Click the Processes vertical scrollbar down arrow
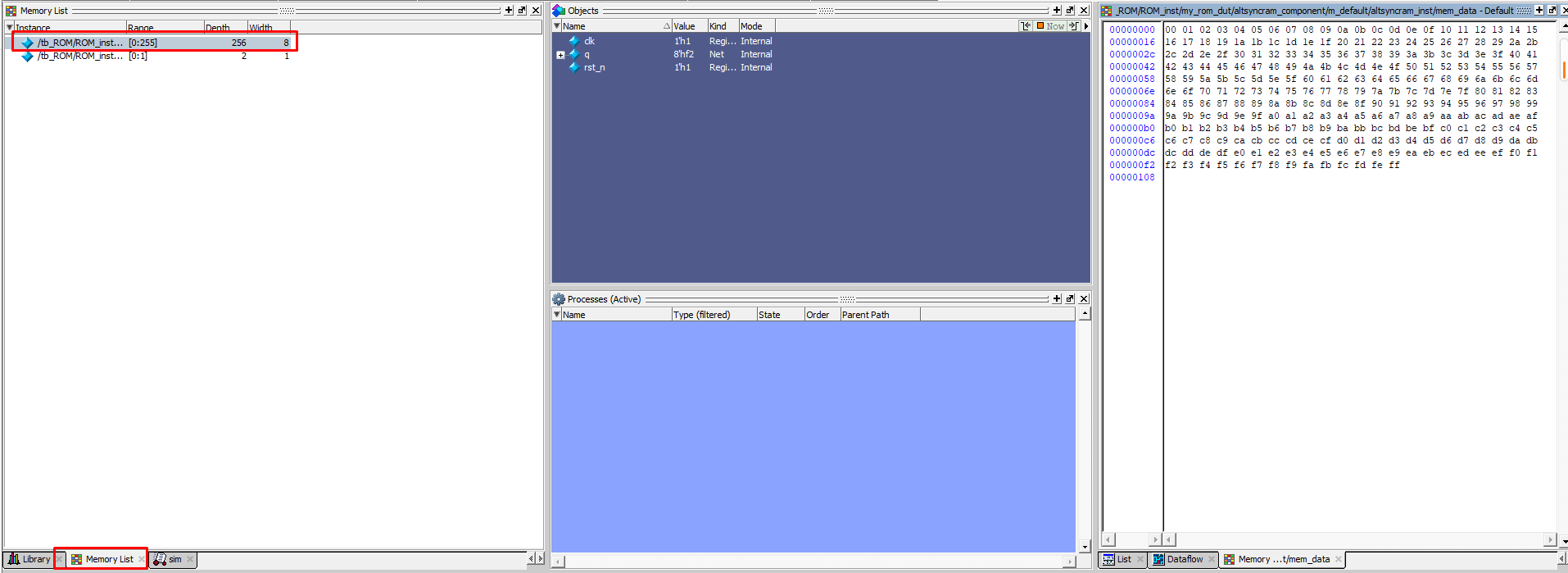 [1085, 547]
